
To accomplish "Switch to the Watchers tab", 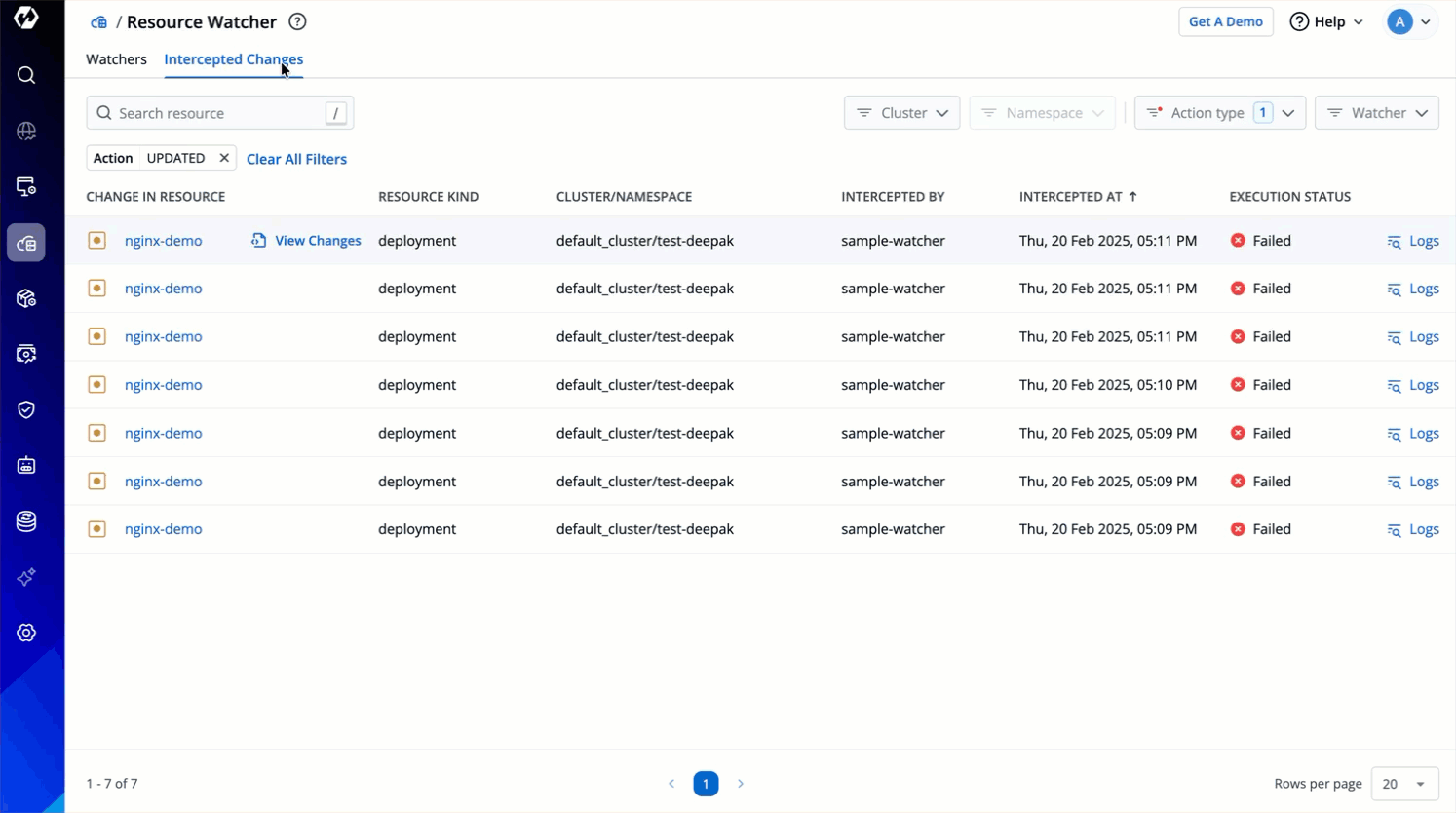I will tap(116, 59).
